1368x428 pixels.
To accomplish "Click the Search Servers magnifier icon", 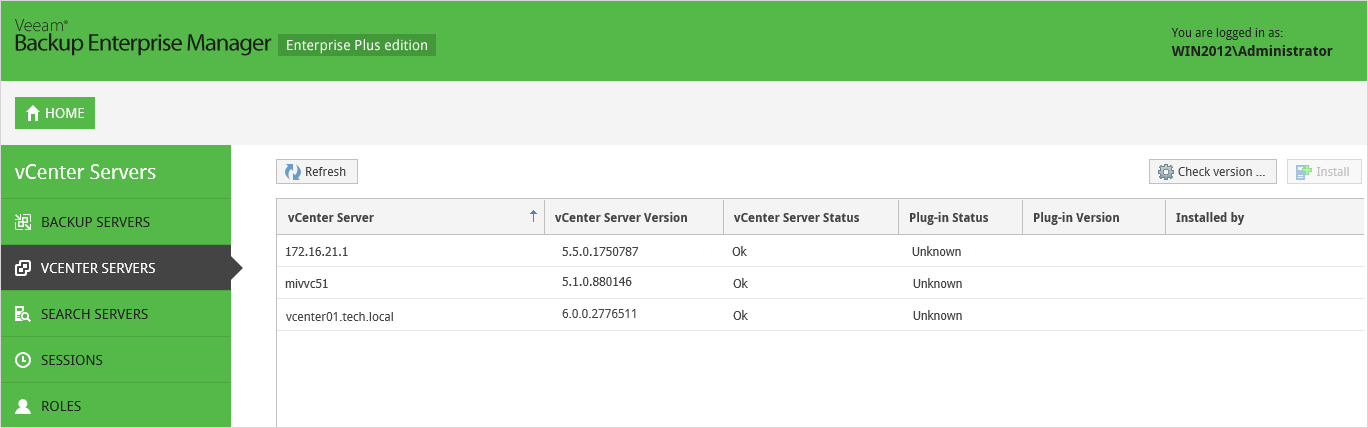I will coord(23,314).
